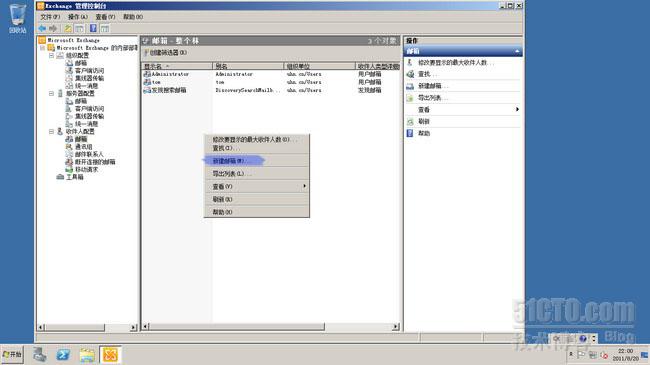The image size is (650, 365).
Task: Expand 查看 submenu in the actions pane
Action: 463,110
